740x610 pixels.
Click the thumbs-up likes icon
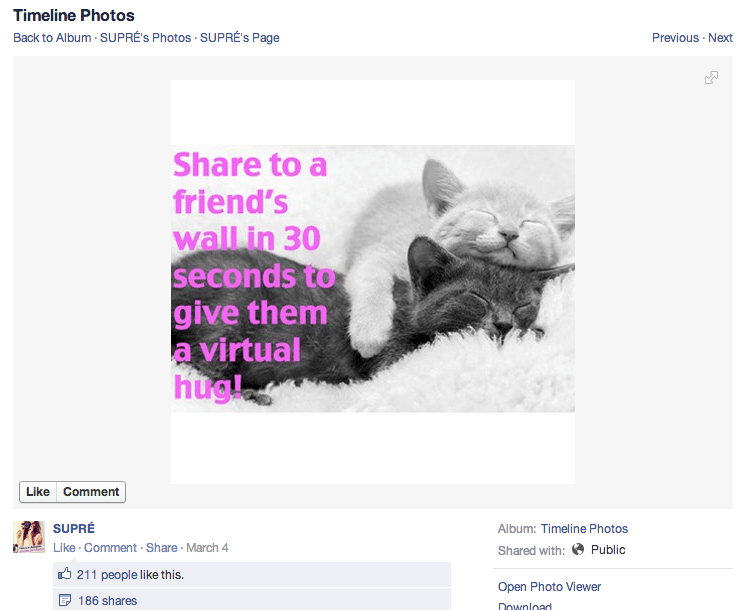64,574
